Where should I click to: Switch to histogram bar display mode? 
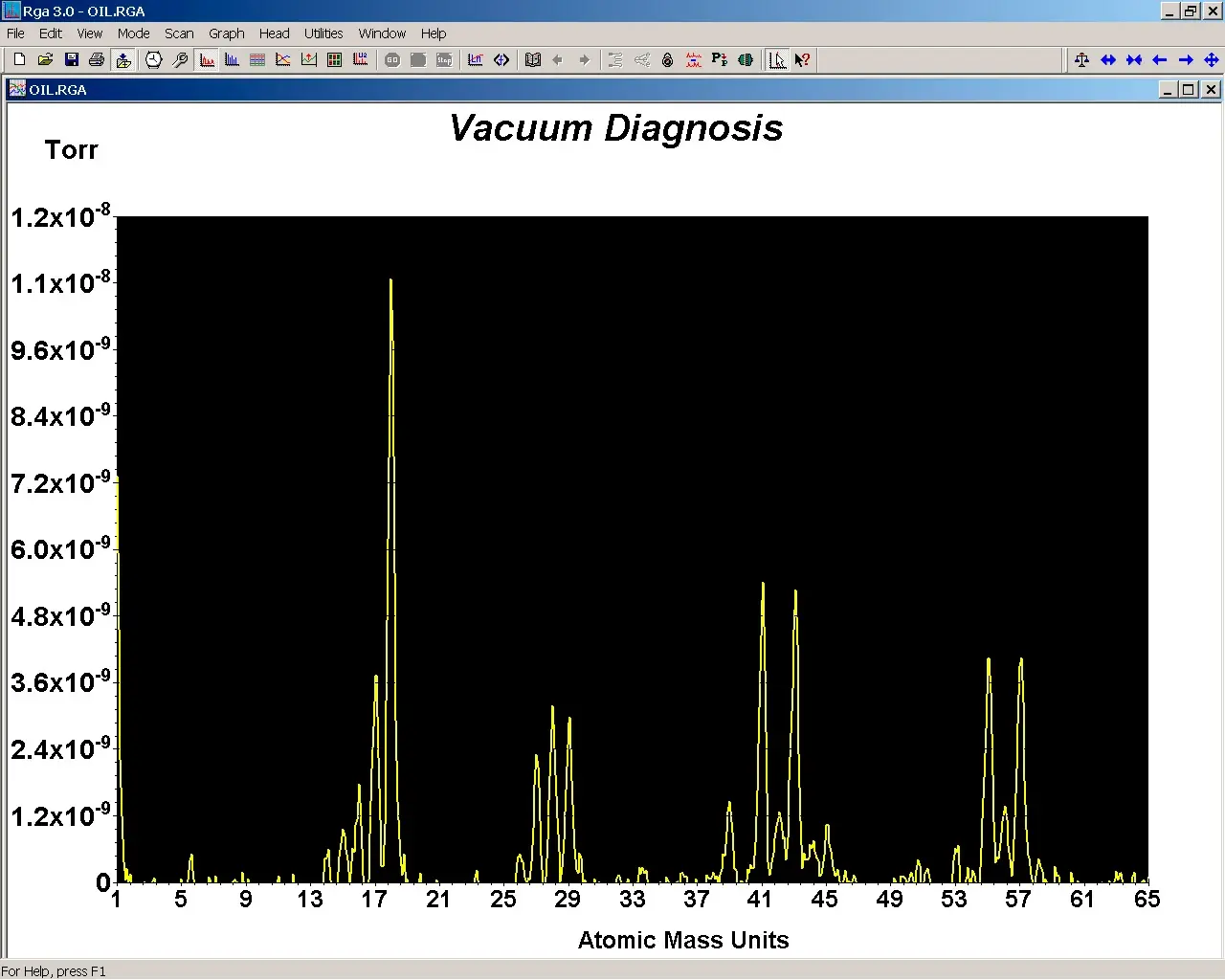point(232,60)
